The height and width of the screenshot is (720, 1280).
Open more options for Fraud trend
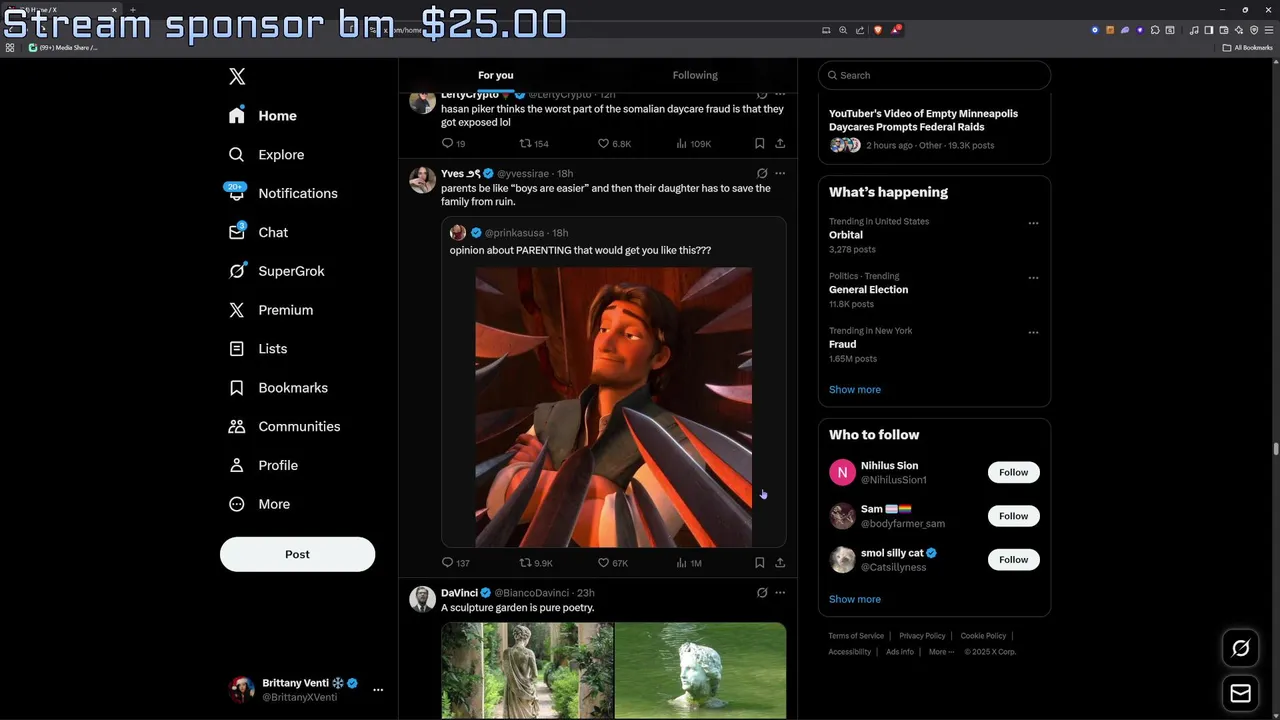point(1033,332)
